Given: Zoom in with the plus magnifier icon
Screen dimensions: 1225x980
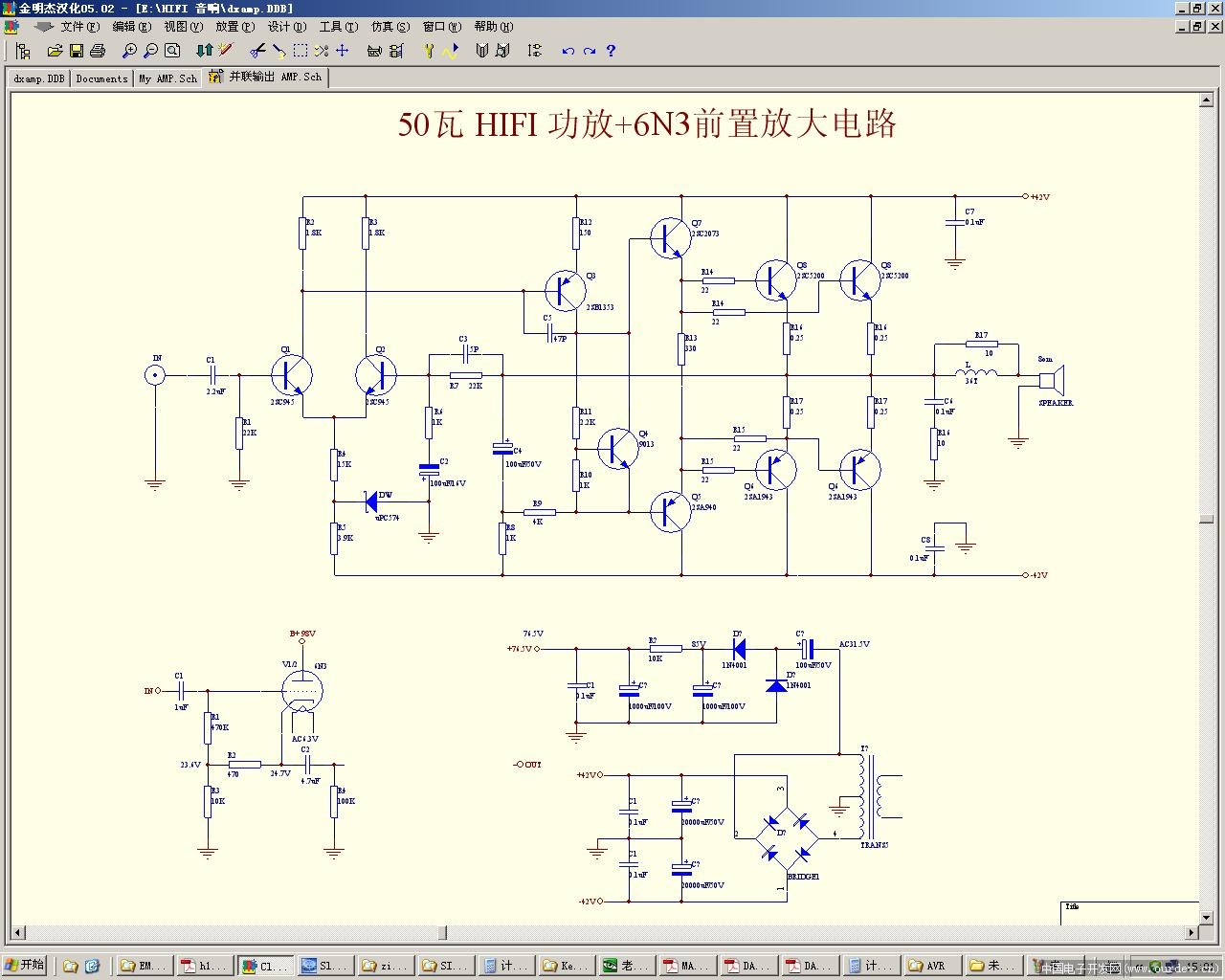Looking at the screenshot, I should coord(129,50).
